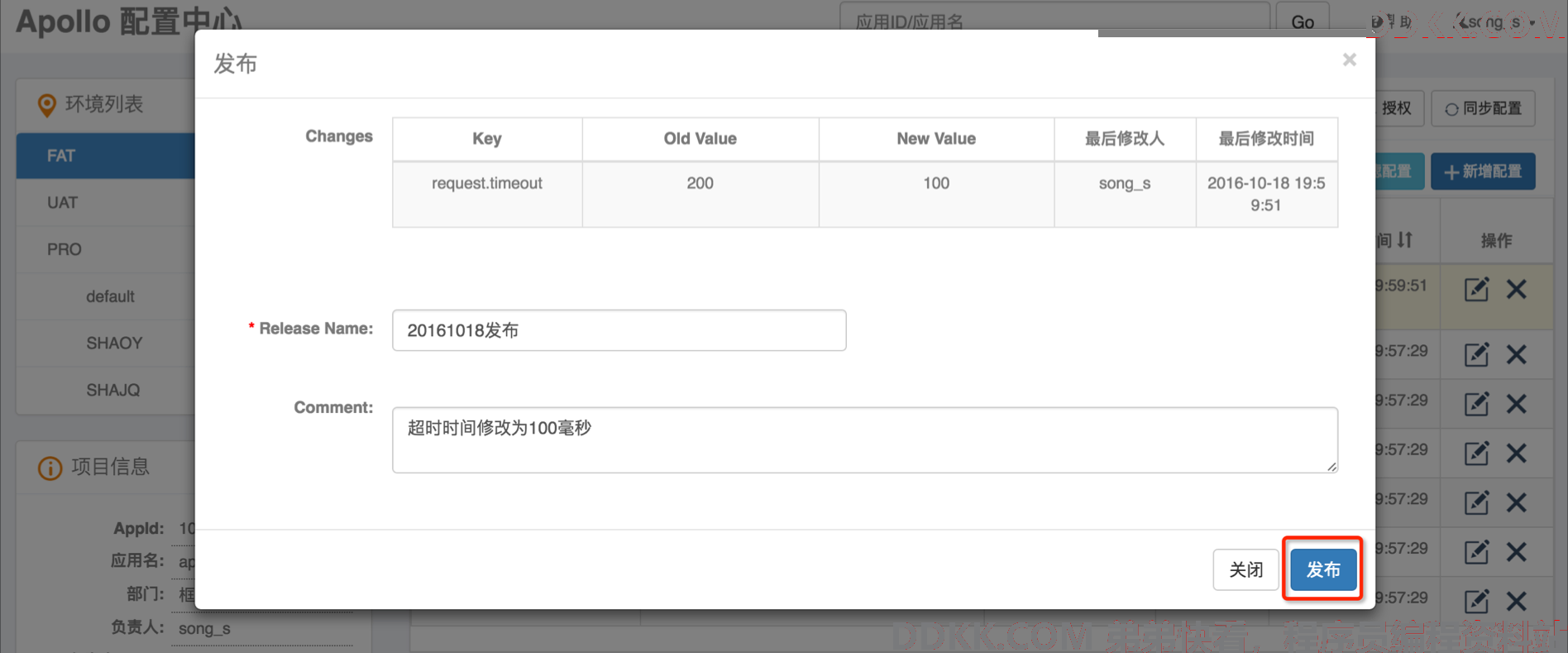Click edit icon in sixth config row
The width and height of the screenshot is (1568, 653).
[1476, 552]
